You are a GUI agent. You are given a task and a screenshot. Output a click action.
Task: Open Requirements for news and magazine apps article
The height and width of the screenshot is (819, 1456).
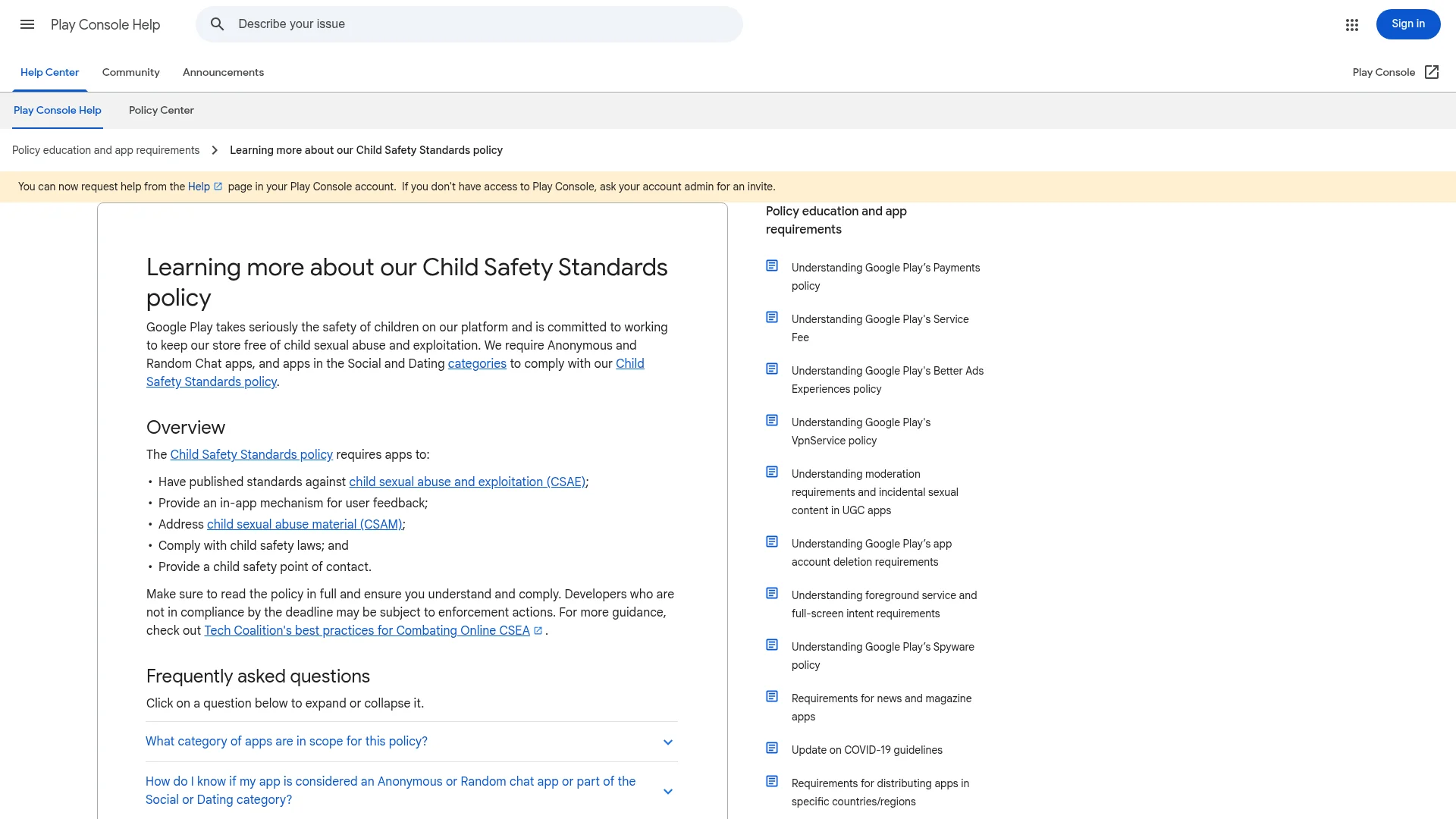[x=881, y=708]
